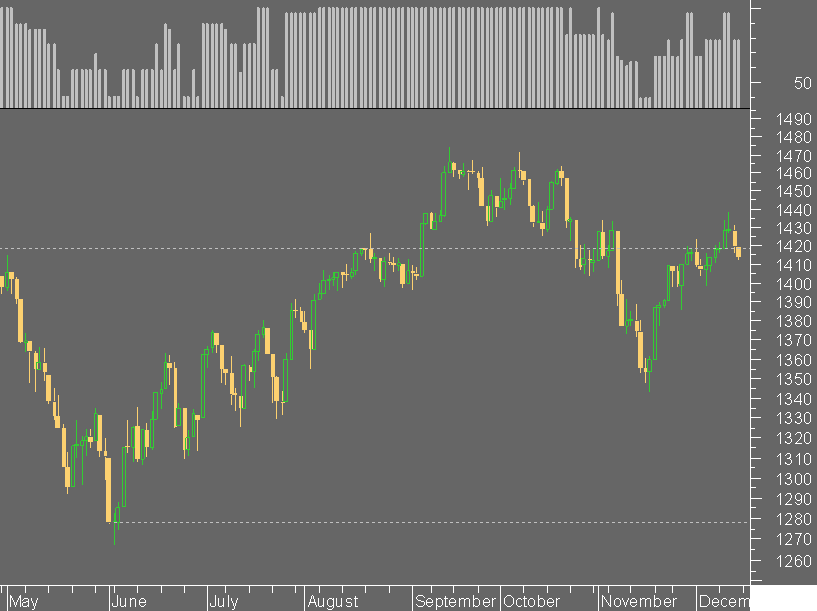The width and height of the screenshot is (817, 611).
Task: Select the 1300 price level label
Action: pos(794,479)
